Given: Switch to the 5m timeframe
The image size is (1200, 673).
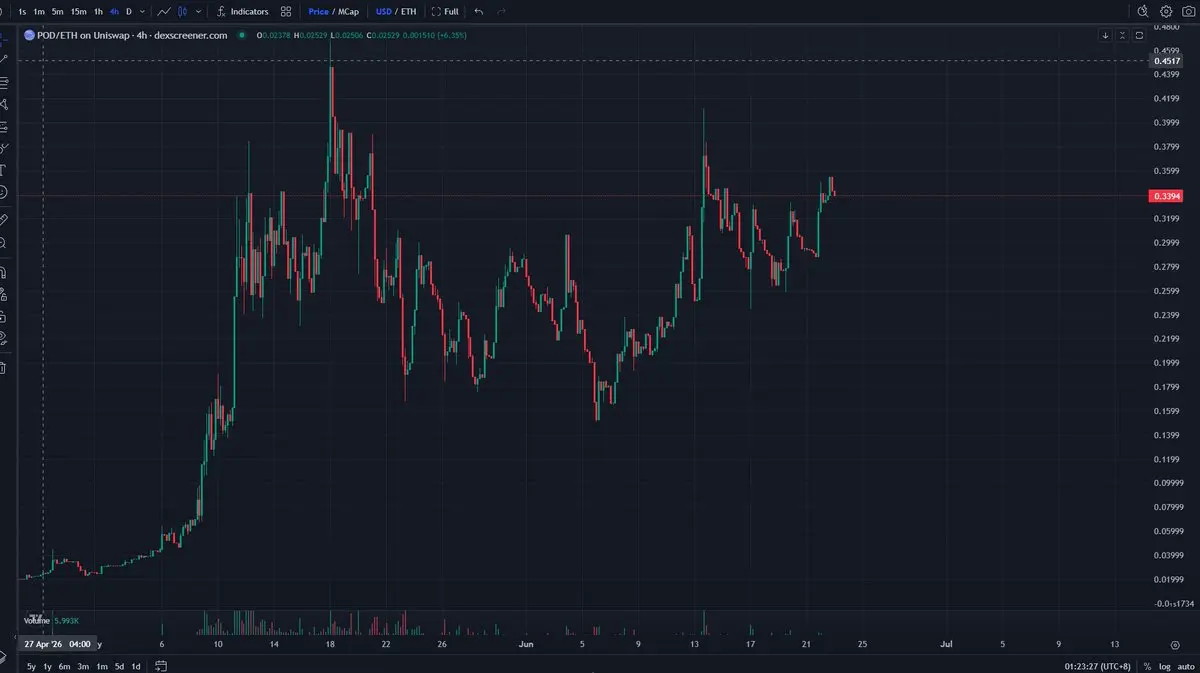Looking at the screenshot, I should click(58, 12).
